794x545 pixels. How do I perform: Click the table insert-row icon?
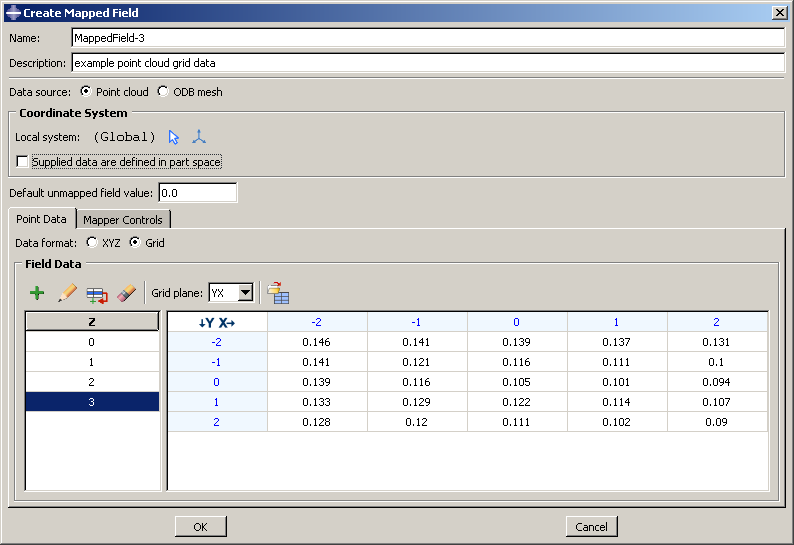point(97,295)
